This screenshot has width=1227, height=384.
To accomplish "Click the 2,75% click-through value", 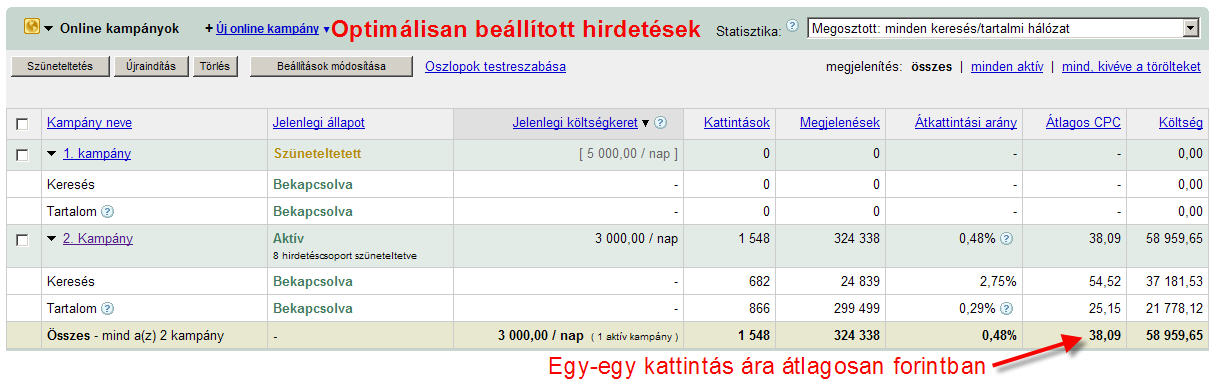I will 1000,282.
